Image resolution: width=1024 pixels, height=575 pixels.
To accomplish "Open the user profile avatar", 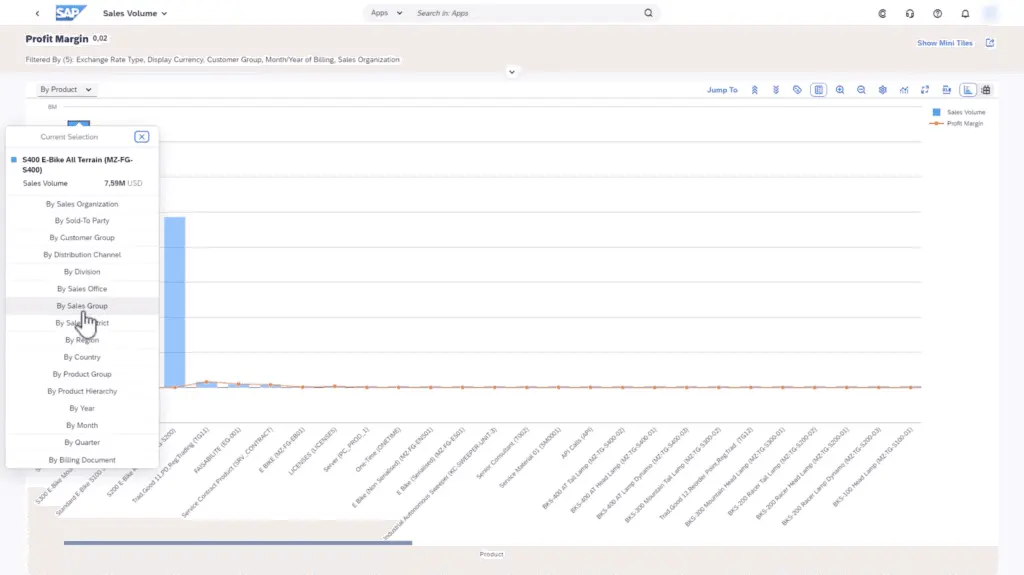I will pos(991,13).
